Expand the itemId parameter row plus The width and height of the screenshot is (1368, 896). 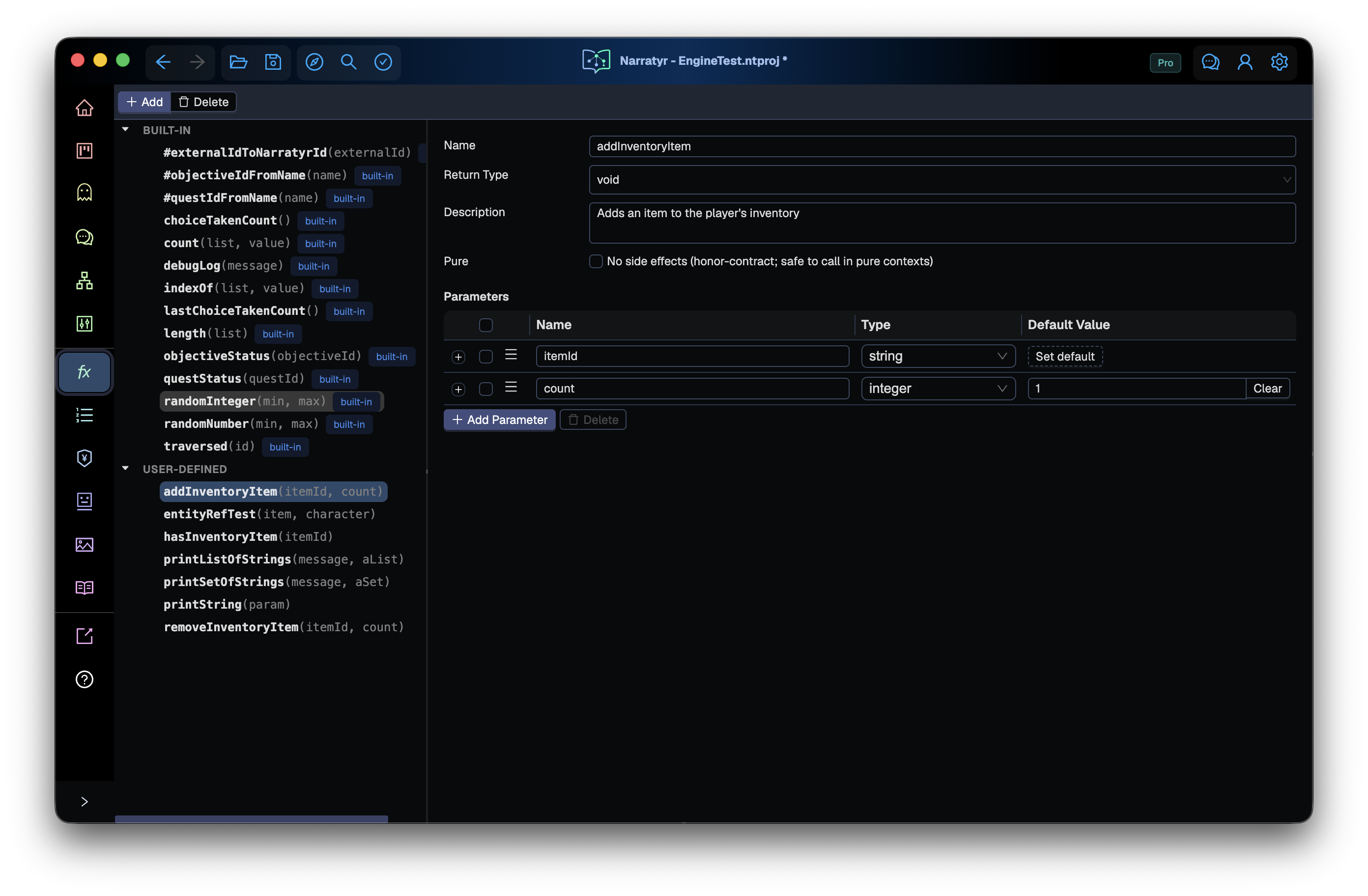pyautogui.click(x=458, y=358)
